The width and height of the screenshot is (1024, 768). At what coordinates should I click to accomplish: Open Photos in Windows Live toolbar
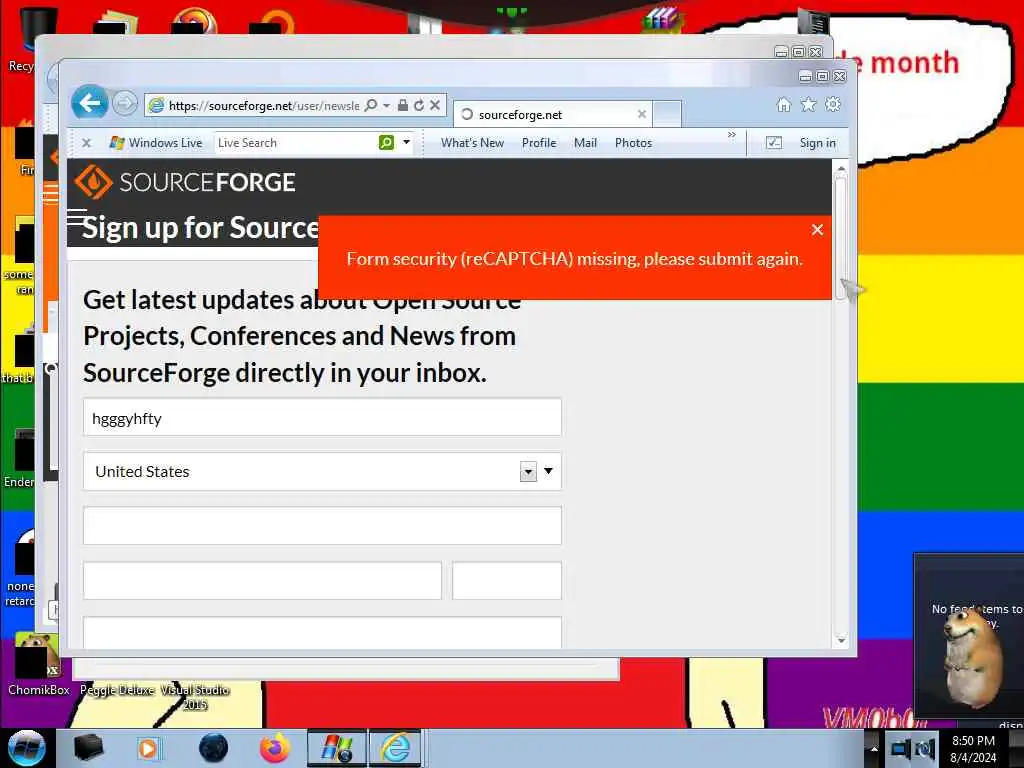point(633,142)
